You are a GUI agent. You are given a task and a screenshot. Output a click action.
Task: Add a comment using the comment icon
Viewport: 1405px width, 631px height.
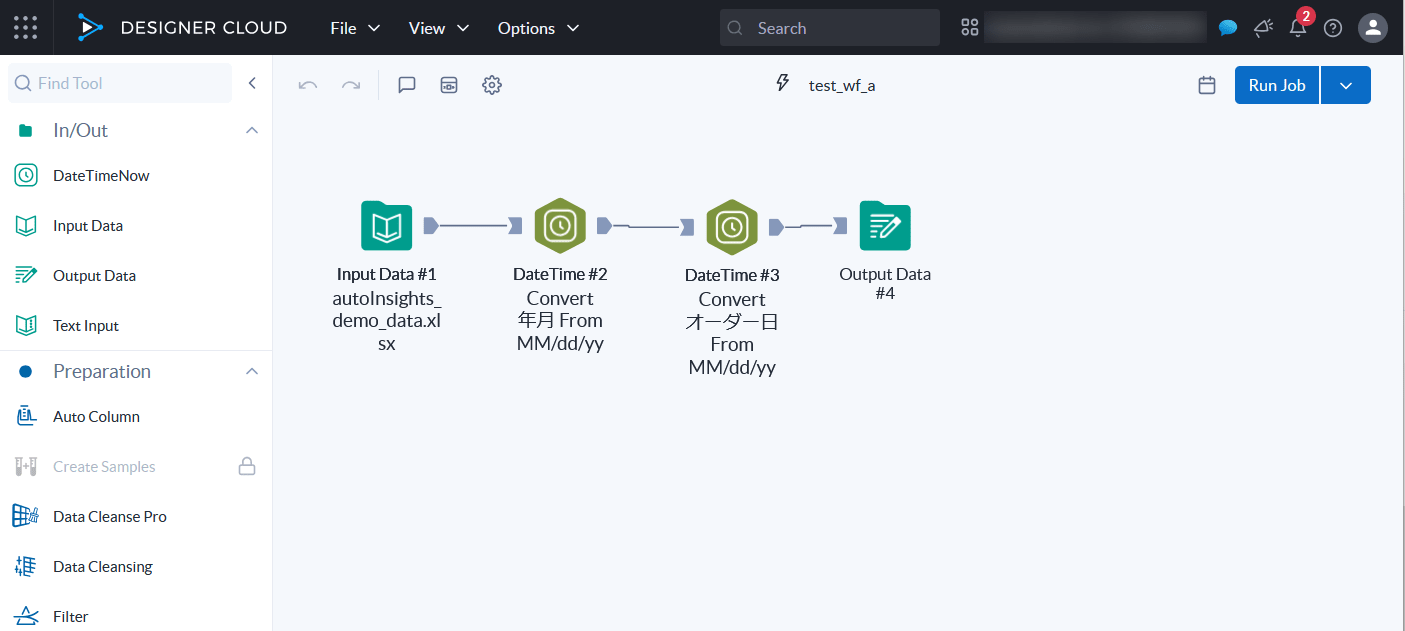[x=406, y=85]
